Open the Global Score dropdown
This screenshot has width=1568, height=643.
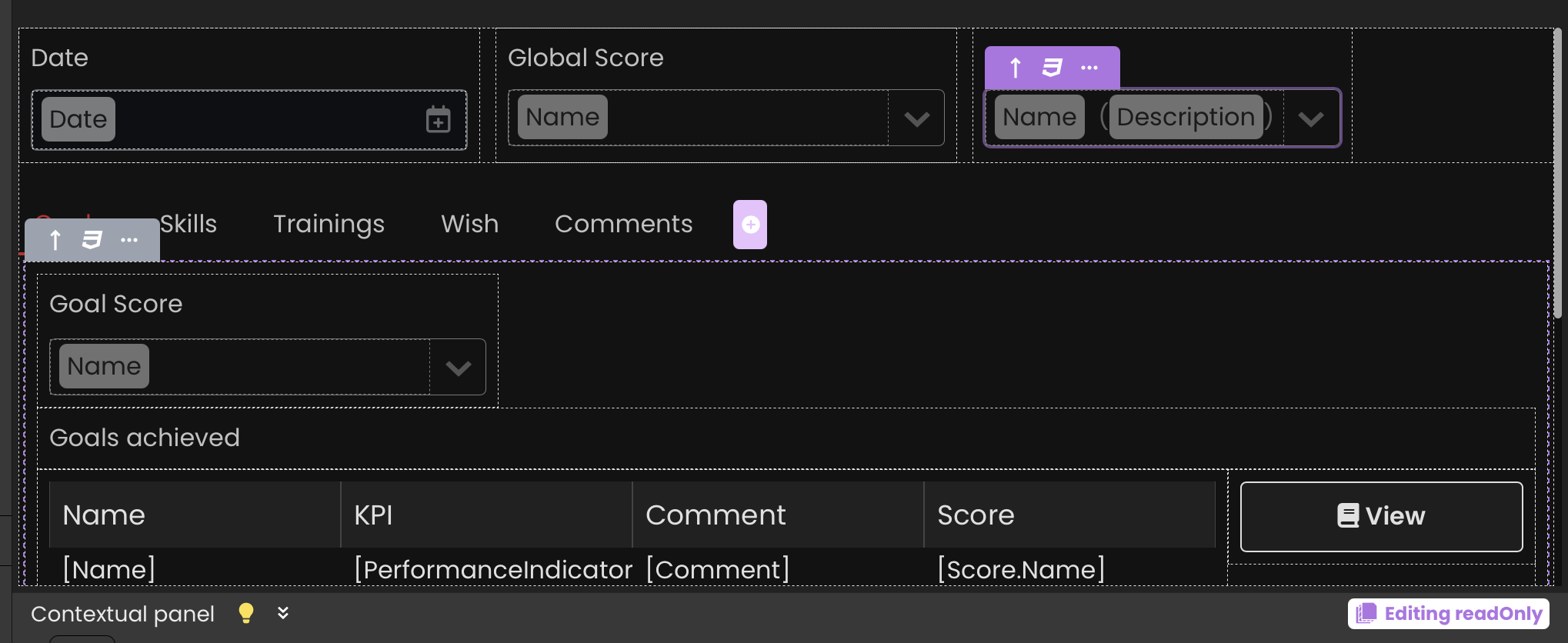[x=916, y=118]
